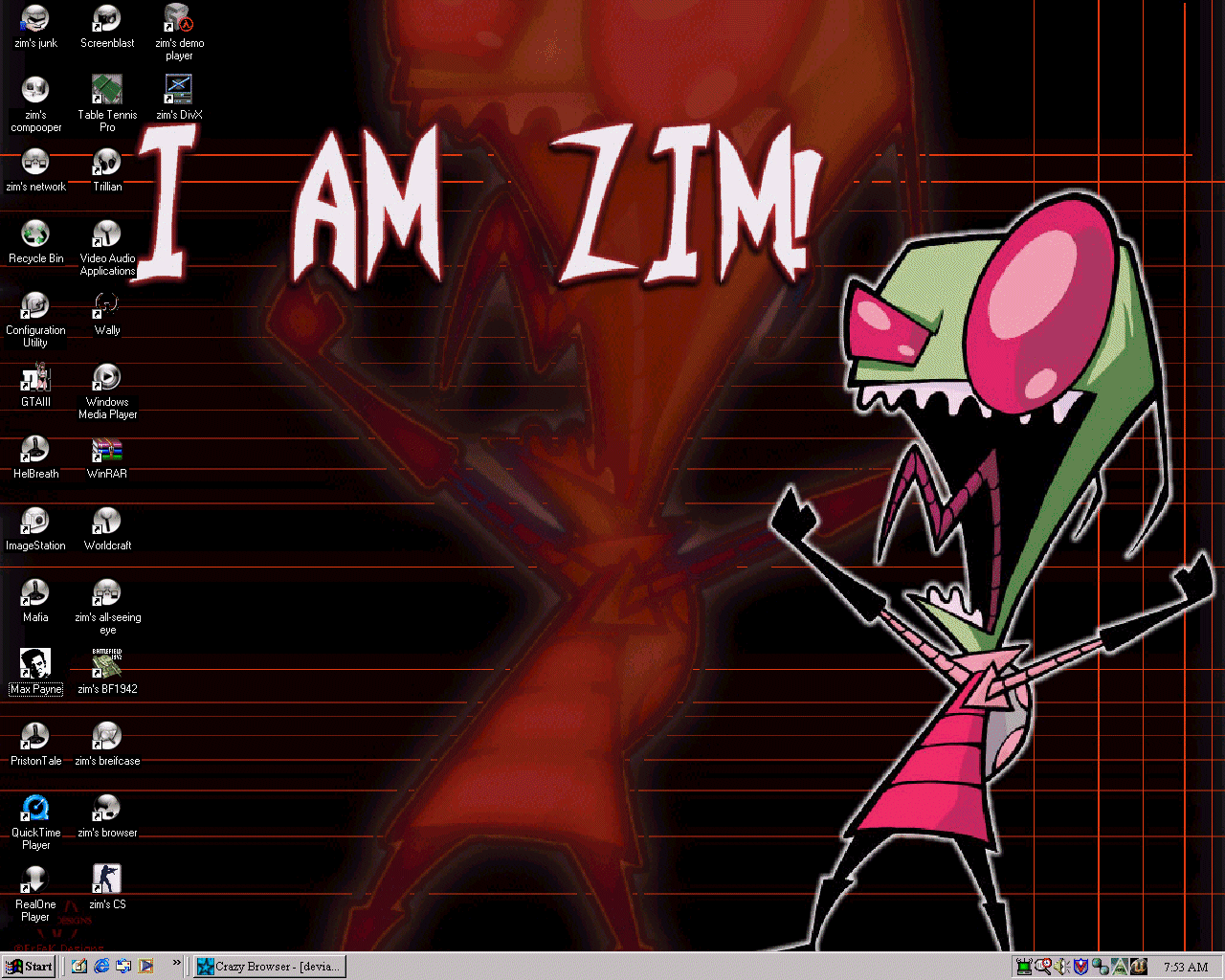This screenshot has height=980, width=1225.
Task: Click the pyramid eye tray icon
Action: [x=1120, y=967]
